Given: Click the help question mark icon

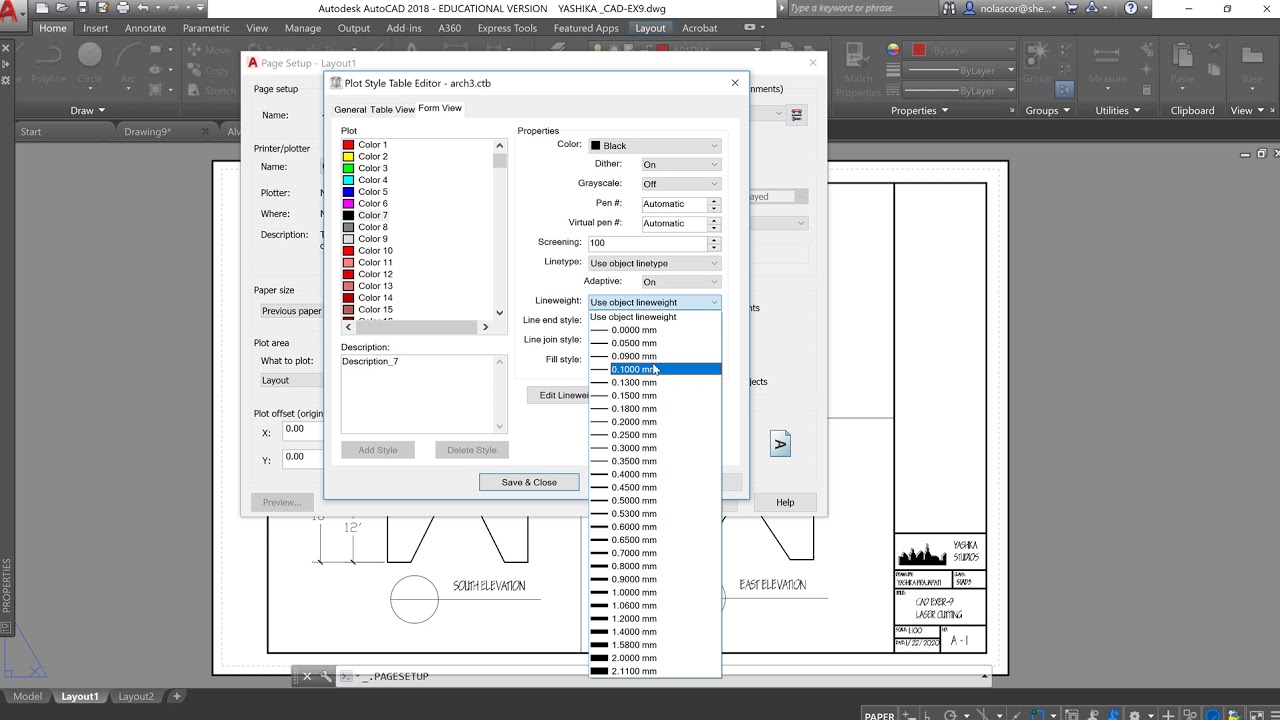Looking at the screenshot, I should pyautogui.click(x=1131, y=8).
